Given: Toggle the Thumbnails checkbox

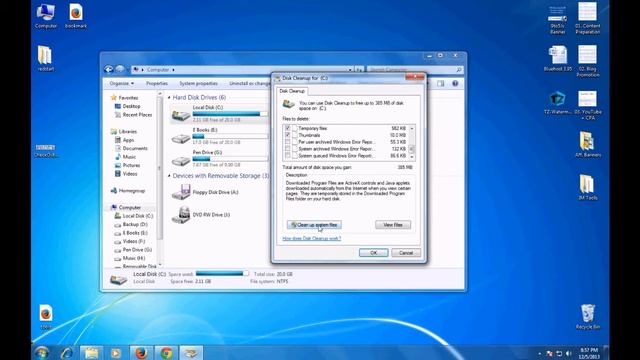Looking at the screenshot, I should [x=288, y=135].
